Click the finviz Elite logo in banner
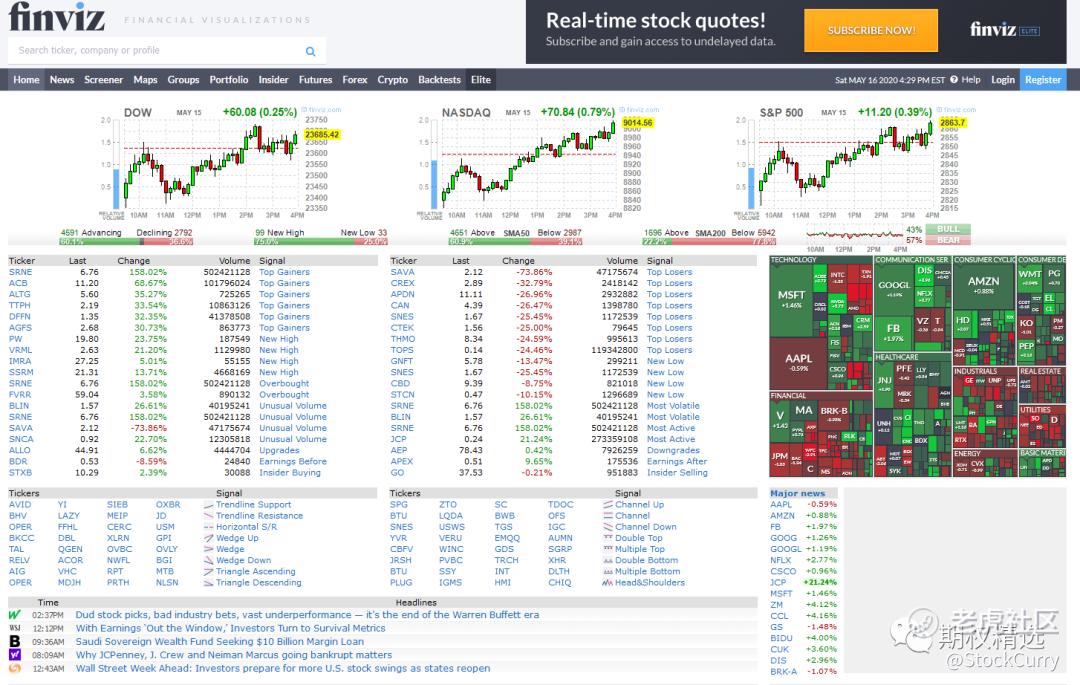The width and height of the screenshot is (1080, 685). pyautogui.click(x=1005, y=30)
